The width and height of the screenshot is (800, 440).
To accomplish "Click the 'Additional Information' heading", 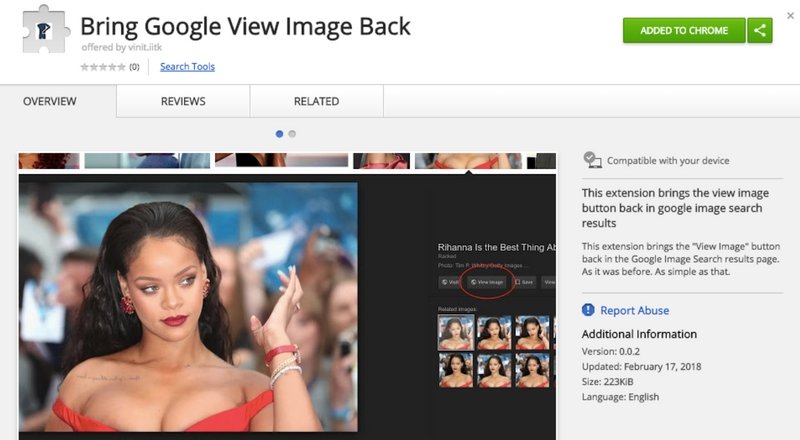I will coord(639,334).
